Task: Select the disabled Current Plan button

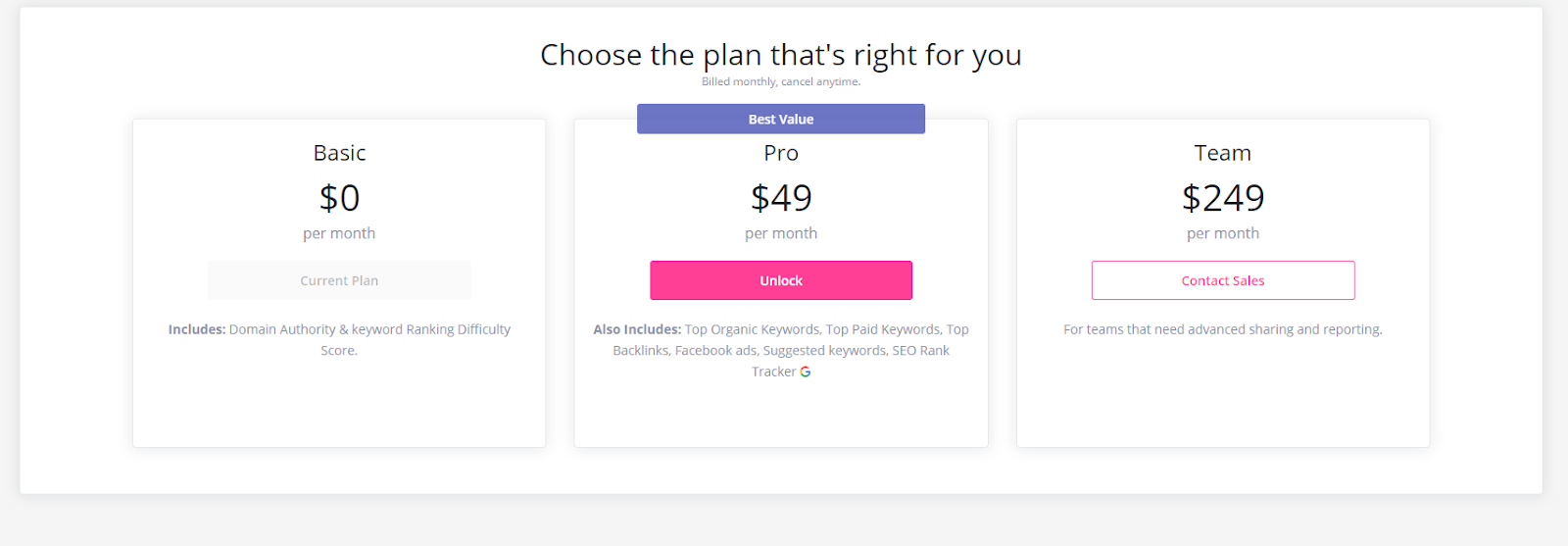Action: tap(339, 280)
